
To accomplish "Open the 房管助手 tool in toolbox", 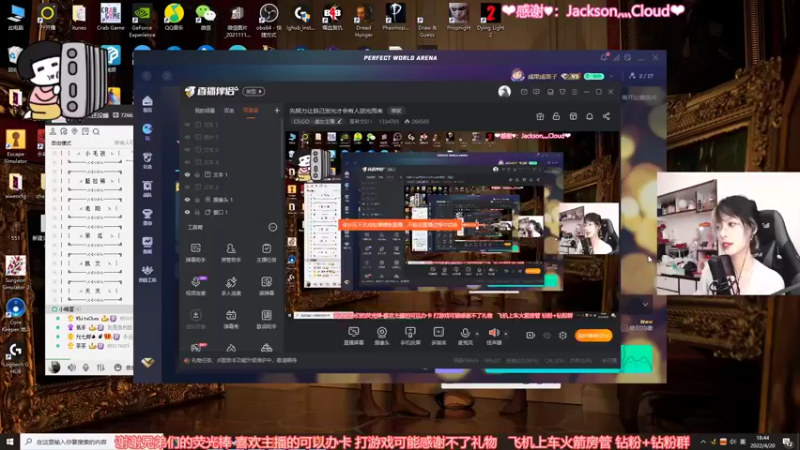I will coord(231,252).
